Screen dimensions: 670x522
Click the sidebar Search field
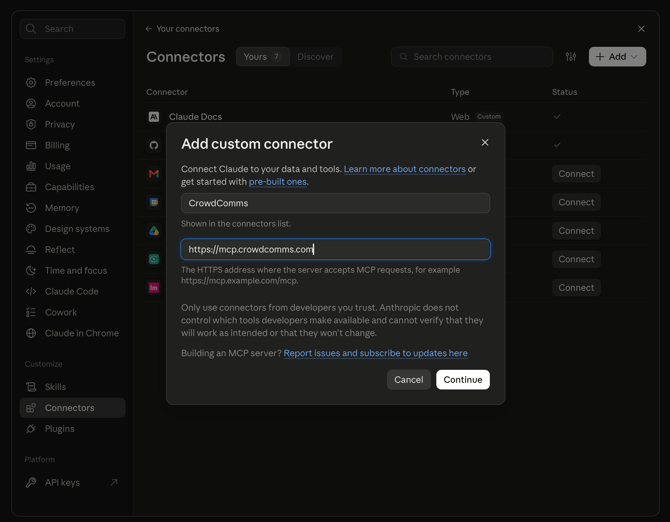(x=72, y=29)
